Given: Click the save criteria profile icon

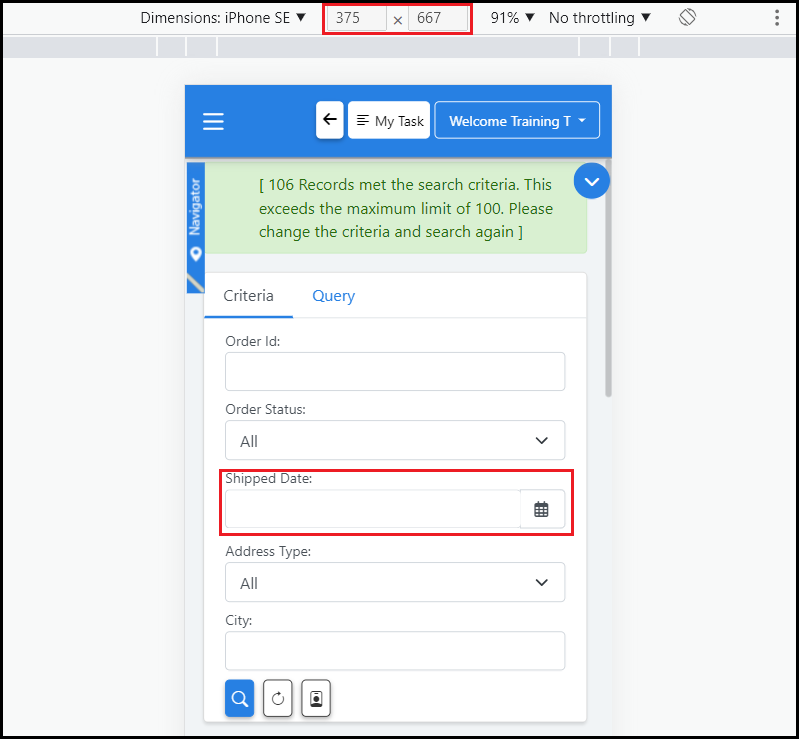Looking at the screenshot, I should [316, 698].
